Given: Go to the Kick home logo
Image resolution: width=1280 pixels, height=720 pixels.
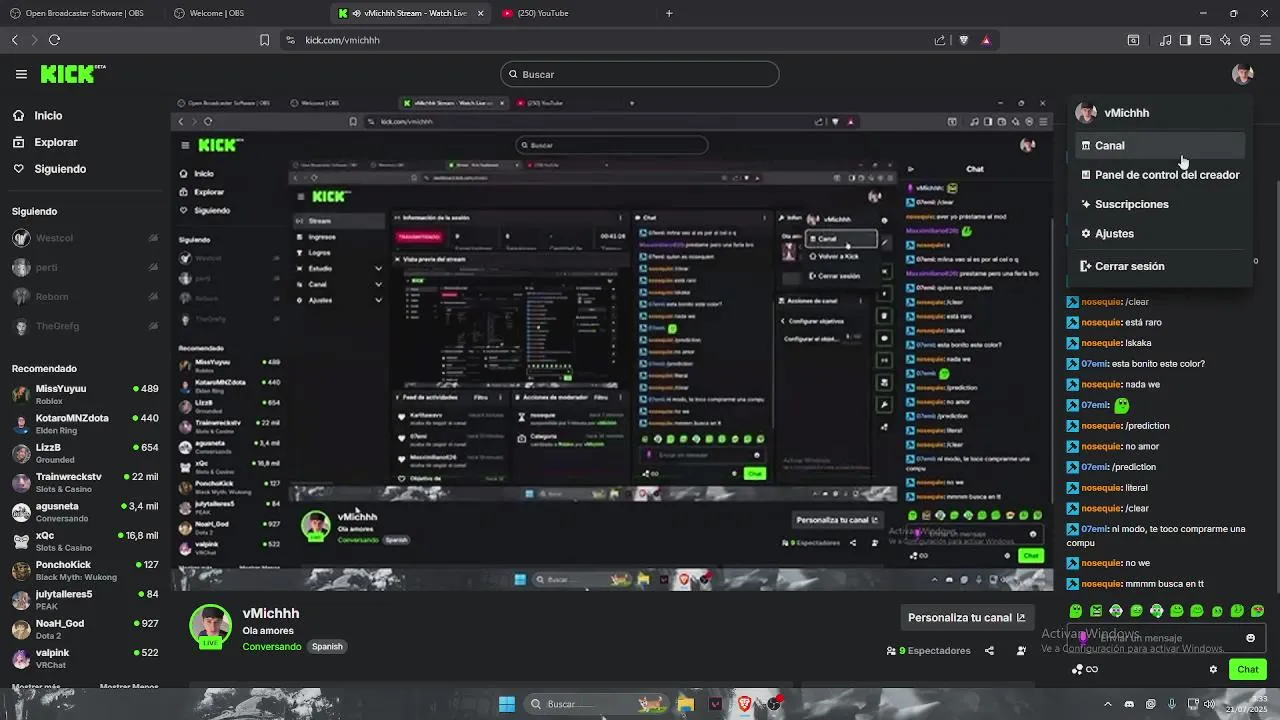Looking at the screenshot, I should tap(73, 73).
